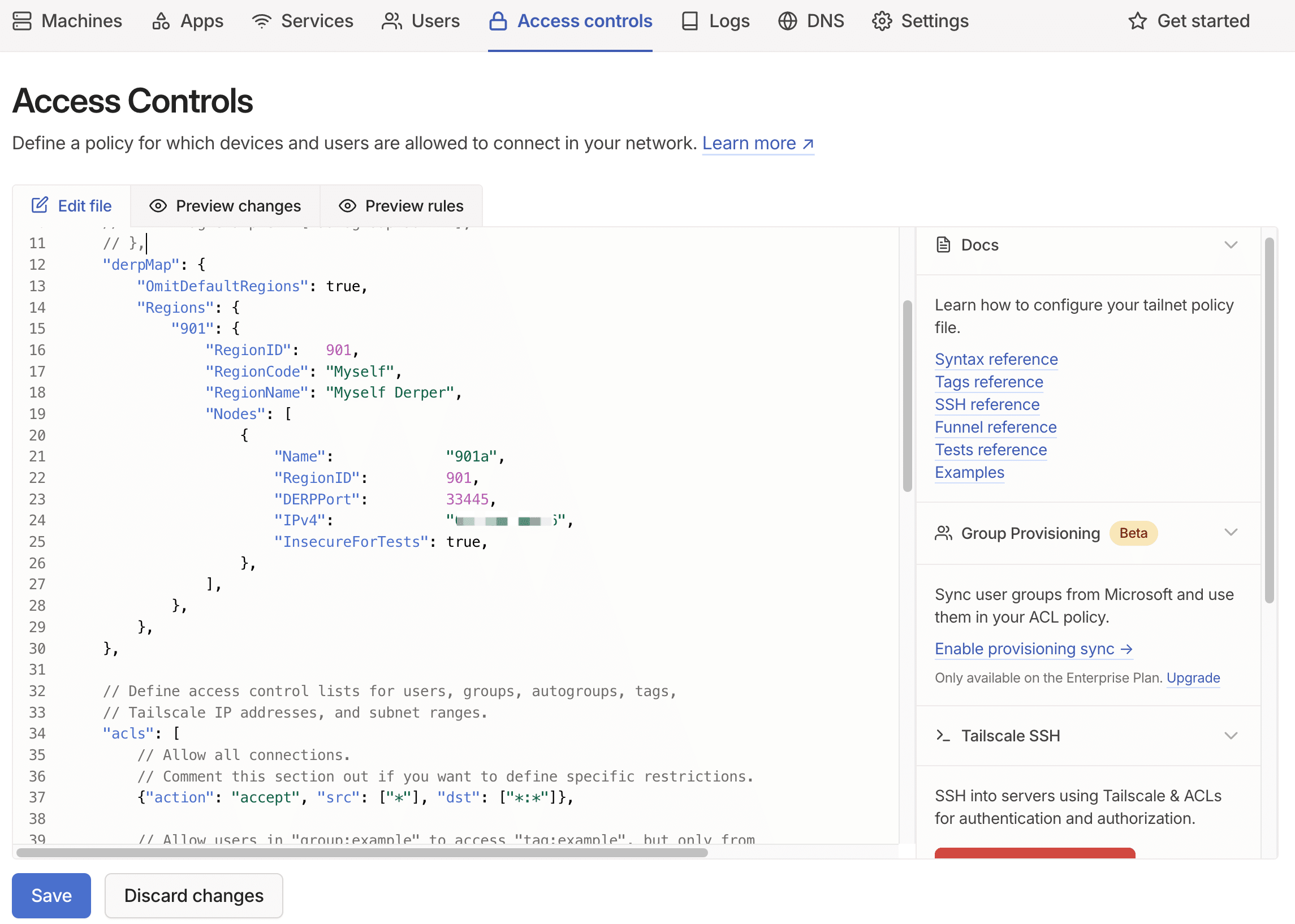Click the "RegionCode" key
Image resolution: width=1295 pixels, height=924 pixels.
pos(257,372)
